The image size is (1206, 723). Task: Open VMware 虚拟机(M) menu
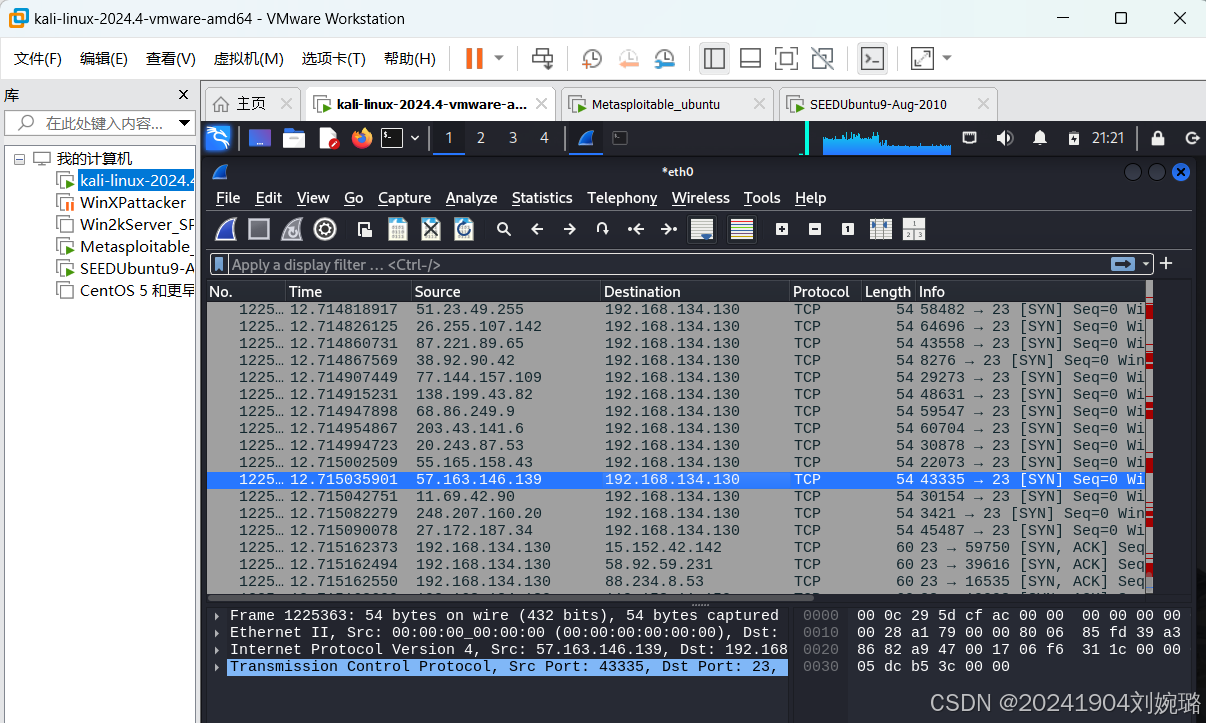[248, 59]
